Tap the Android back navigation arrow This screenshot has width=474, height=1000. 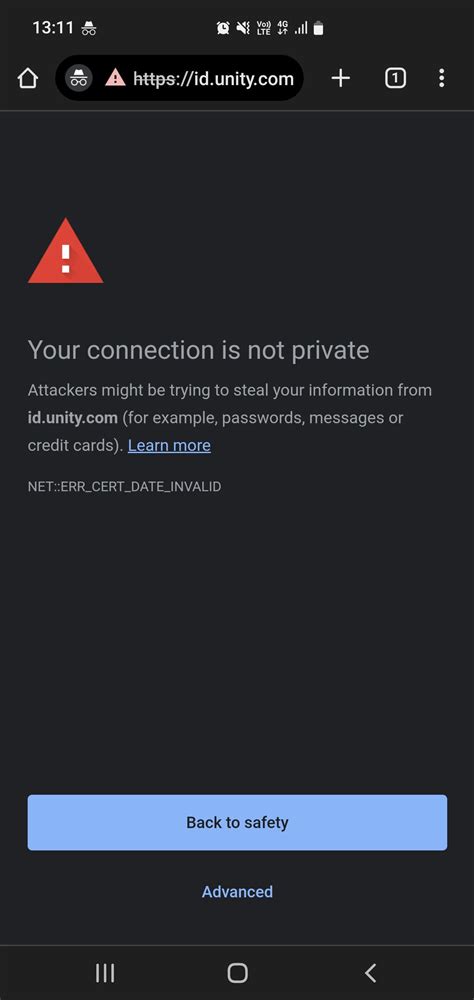tap(370, 973)
